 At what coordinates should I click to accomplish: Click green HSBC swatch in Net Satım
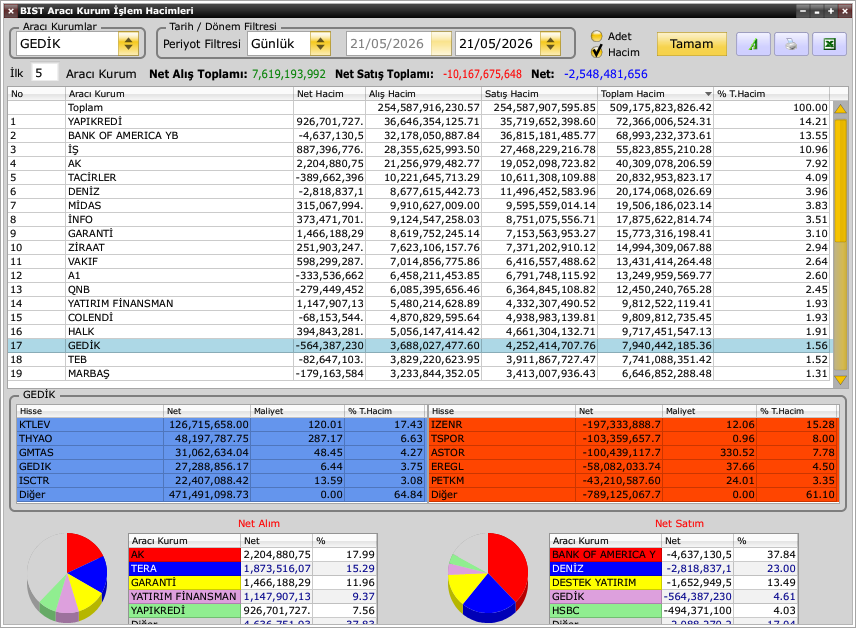coord(605,611)
